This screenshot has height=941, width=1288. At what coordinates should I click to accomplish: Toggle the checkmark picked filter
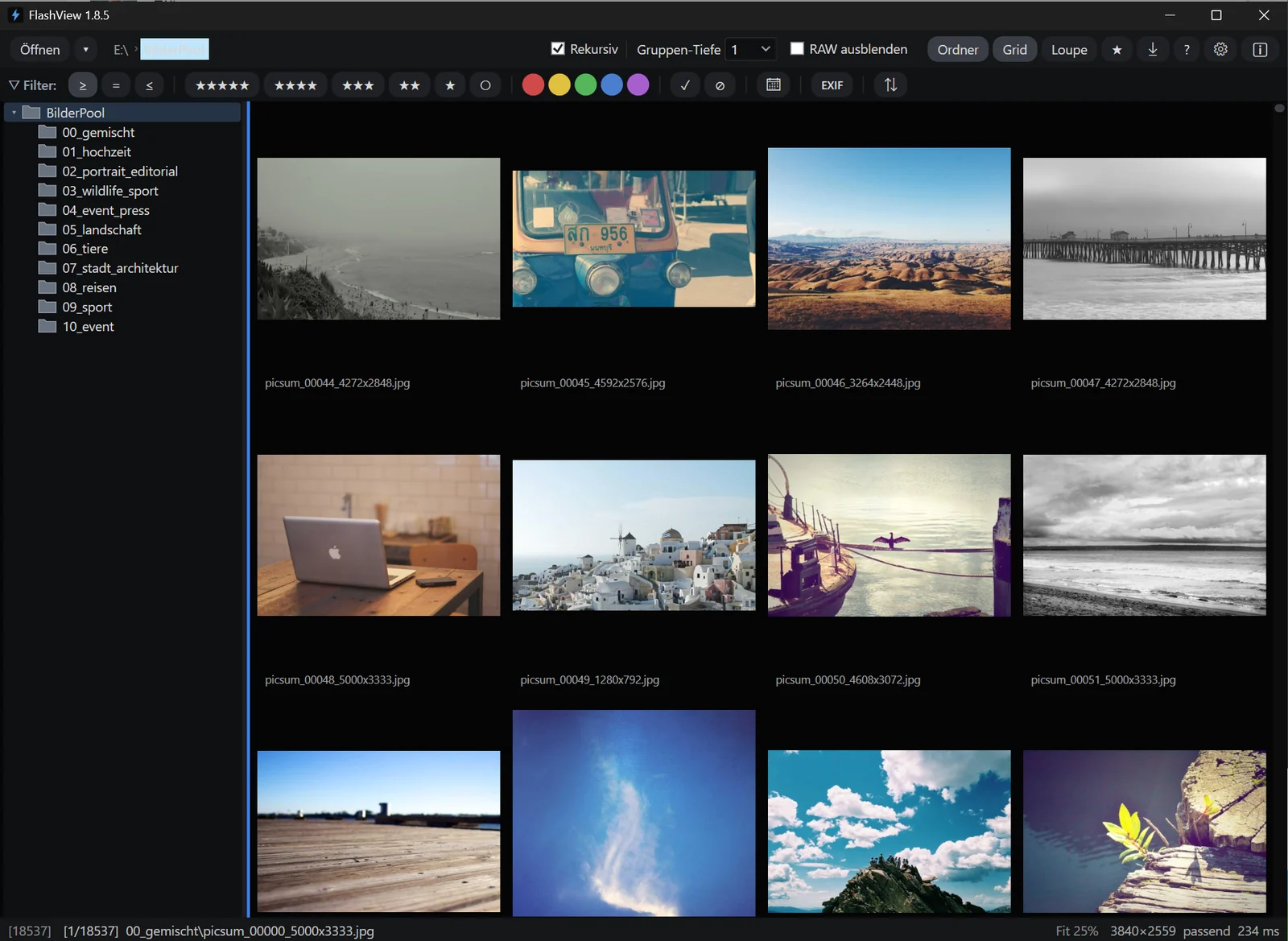point(685,85)
